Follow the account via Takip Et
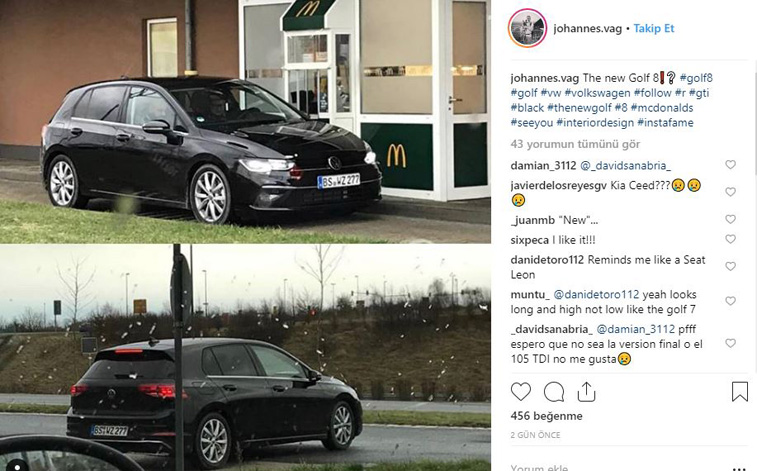 (x=654, y=28)
